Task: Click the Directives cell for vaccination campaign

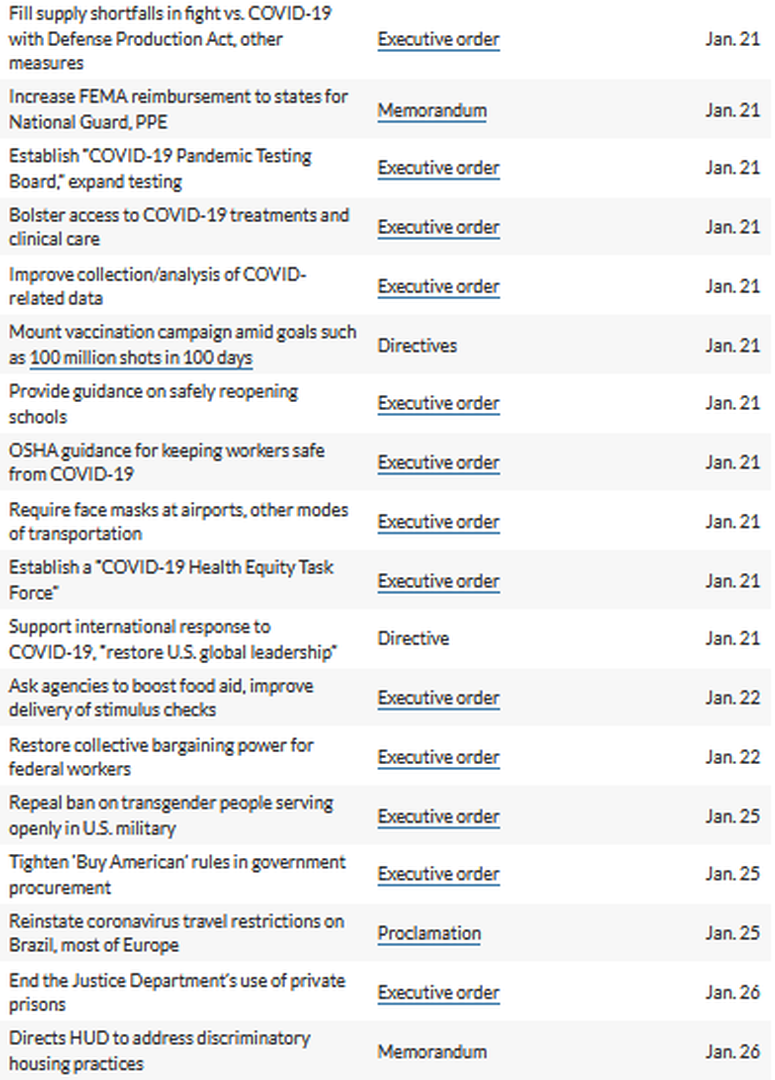Action: [x=417, y=346]
